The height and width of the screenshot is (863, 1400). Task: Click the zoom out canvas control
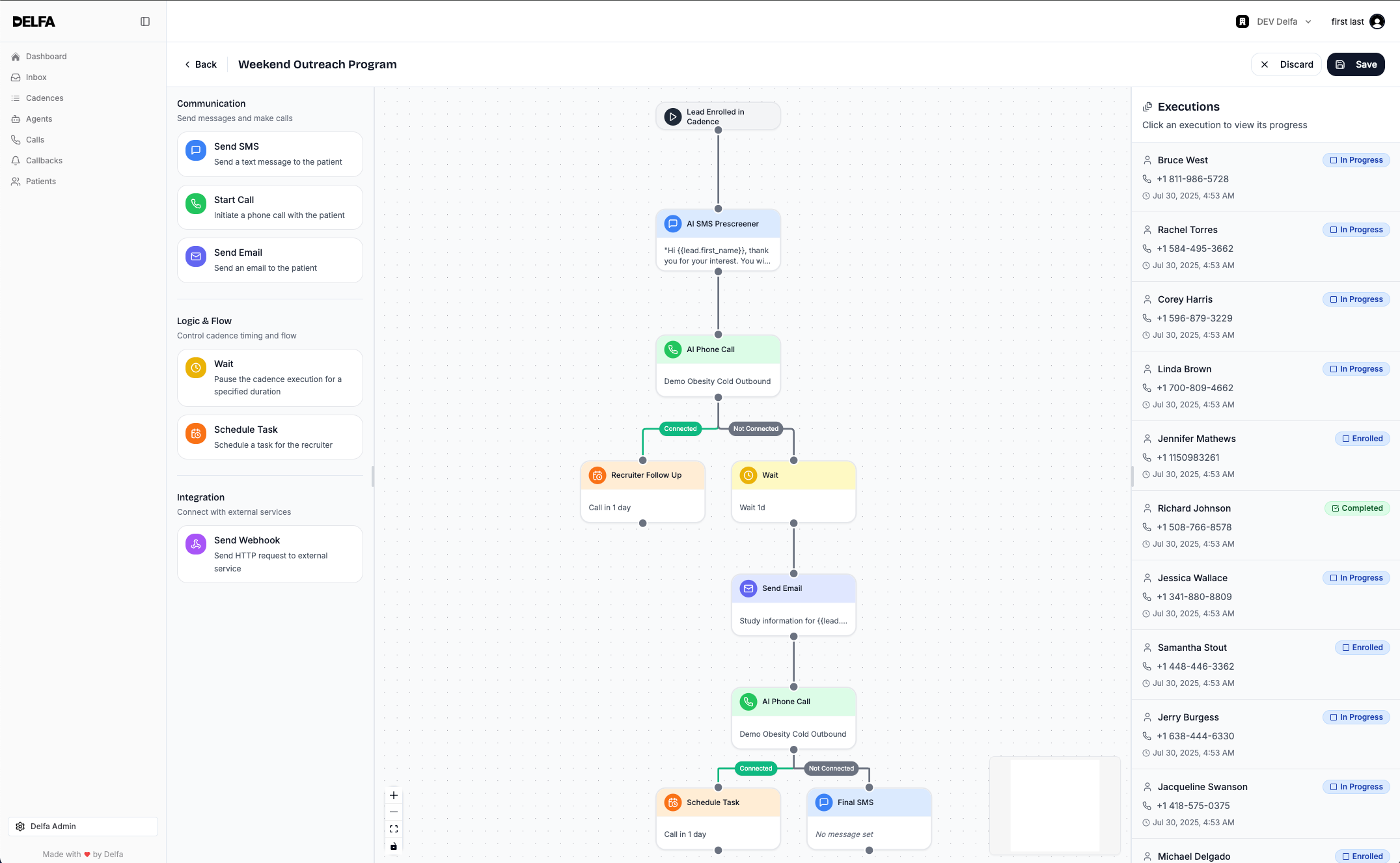pyautogui.click(x=394, y=812)
